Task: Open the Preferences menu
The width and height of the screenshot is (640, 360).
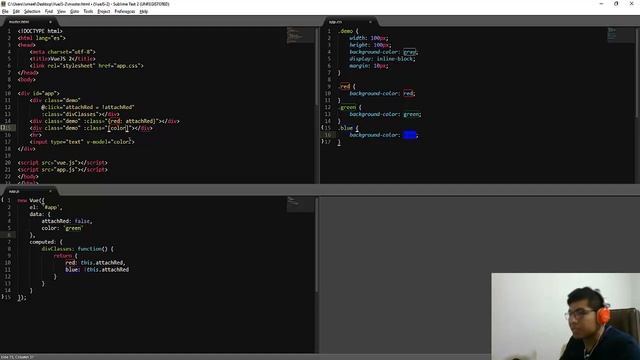Action: click(x=124, y=11)
